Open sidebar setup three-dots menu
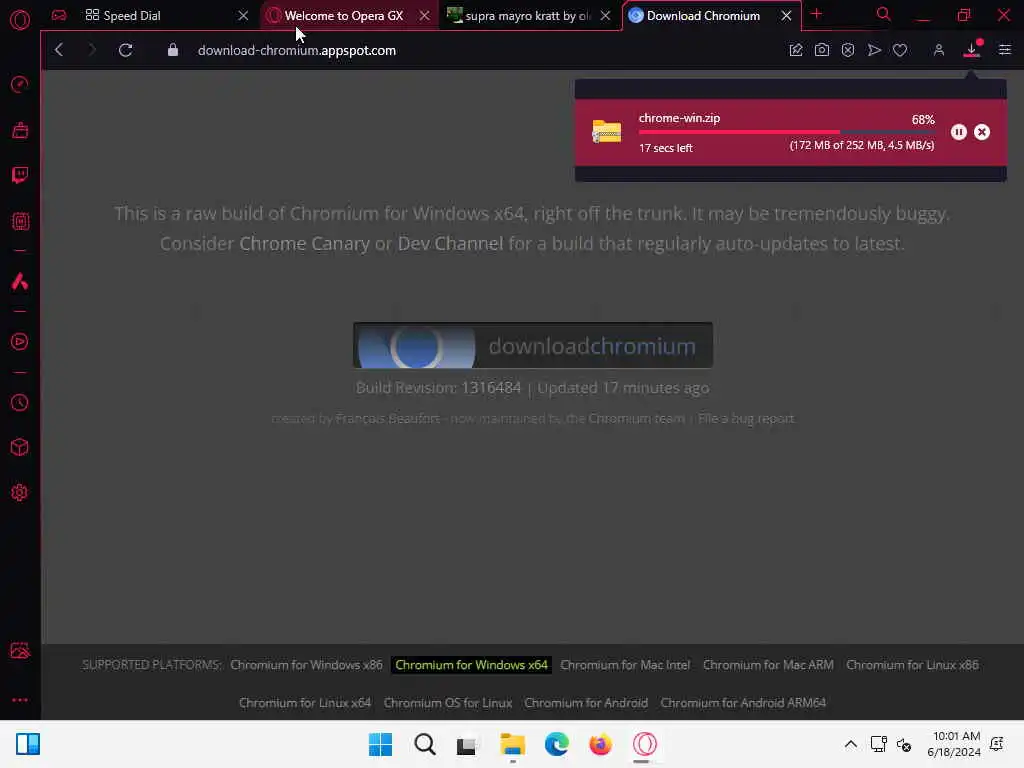The image size is (1024, 768). tap(20, 699)
